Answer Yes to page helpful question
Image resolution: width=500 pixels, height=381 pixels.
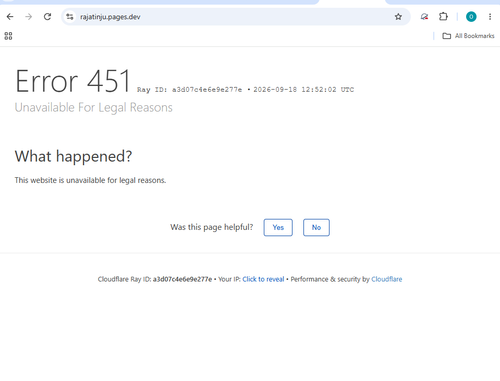point(278,227)
